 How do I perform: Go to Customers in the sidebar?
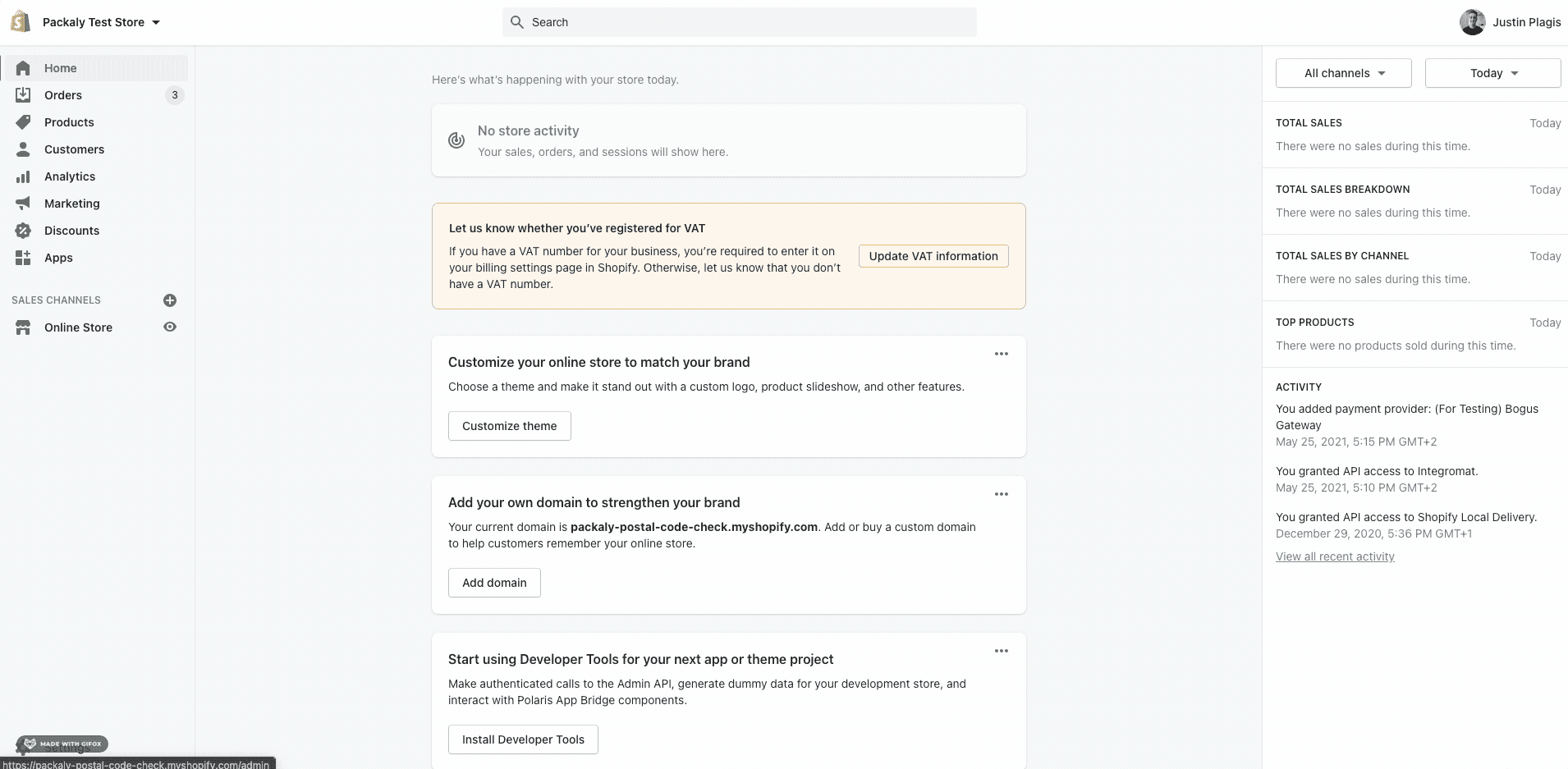point(74,149)
